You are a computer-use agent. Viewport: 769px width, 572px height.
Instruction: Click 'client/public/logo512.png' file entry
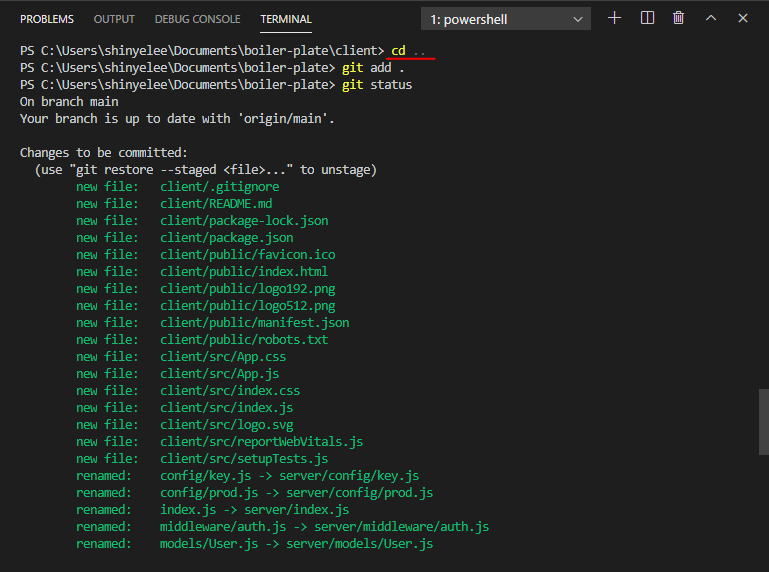point(248,306)
